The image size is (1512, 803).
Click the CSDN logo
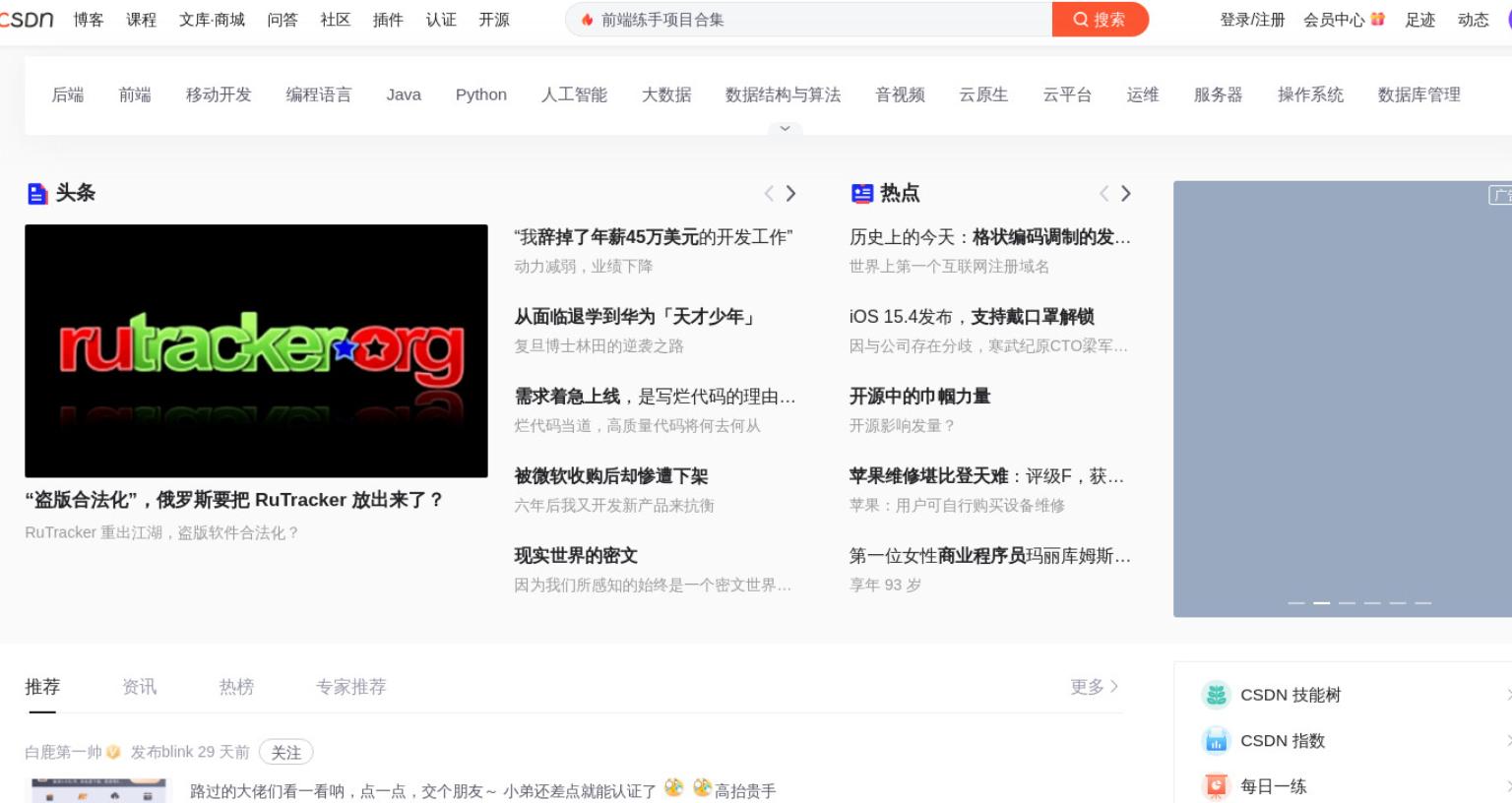27,20
